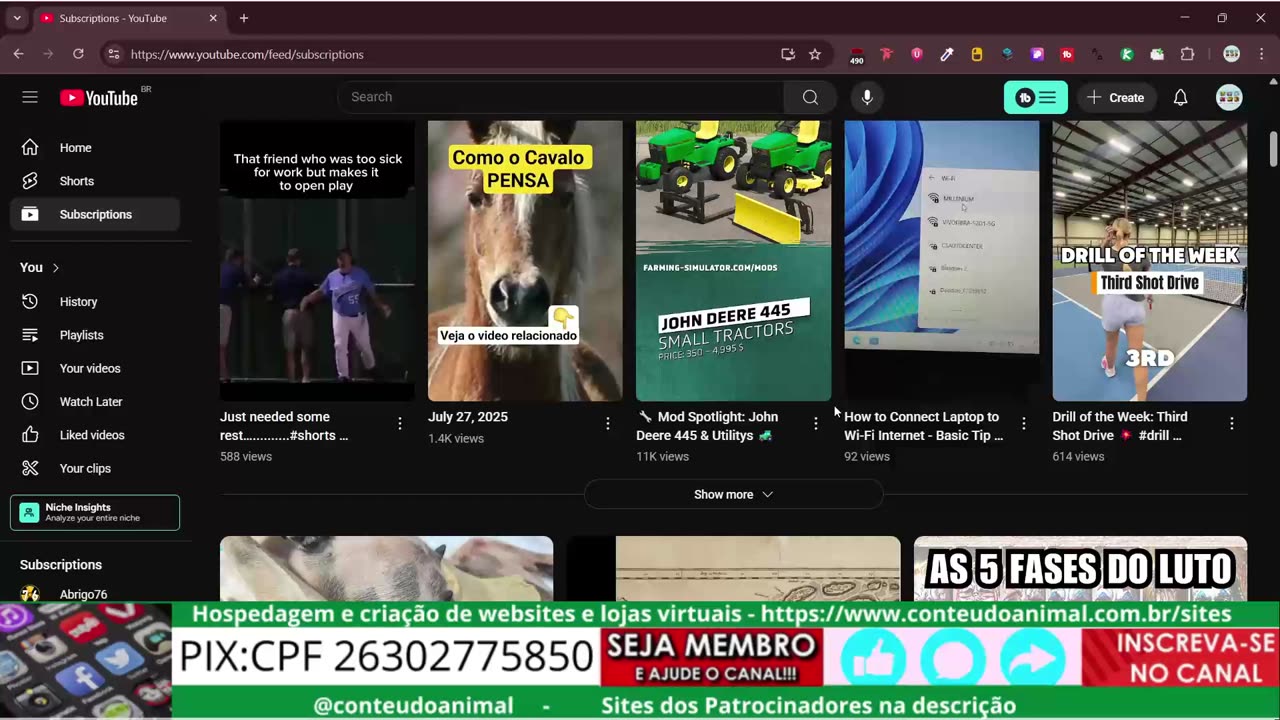
Task: Play the baseball 'That friend' short thumbnail
Action: [x=317, y=261]
